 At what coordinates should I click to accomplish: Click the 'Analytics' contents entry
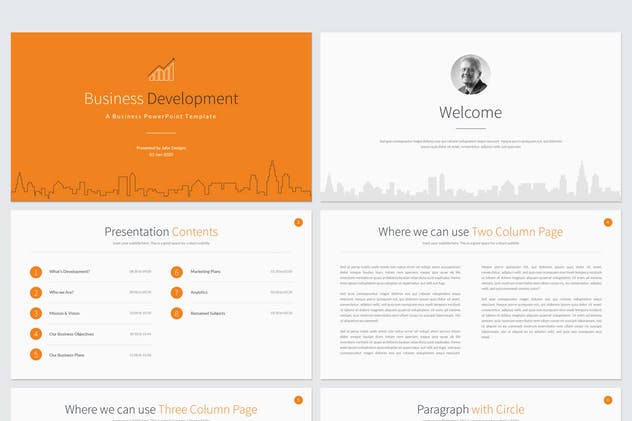tap(199, 292)
